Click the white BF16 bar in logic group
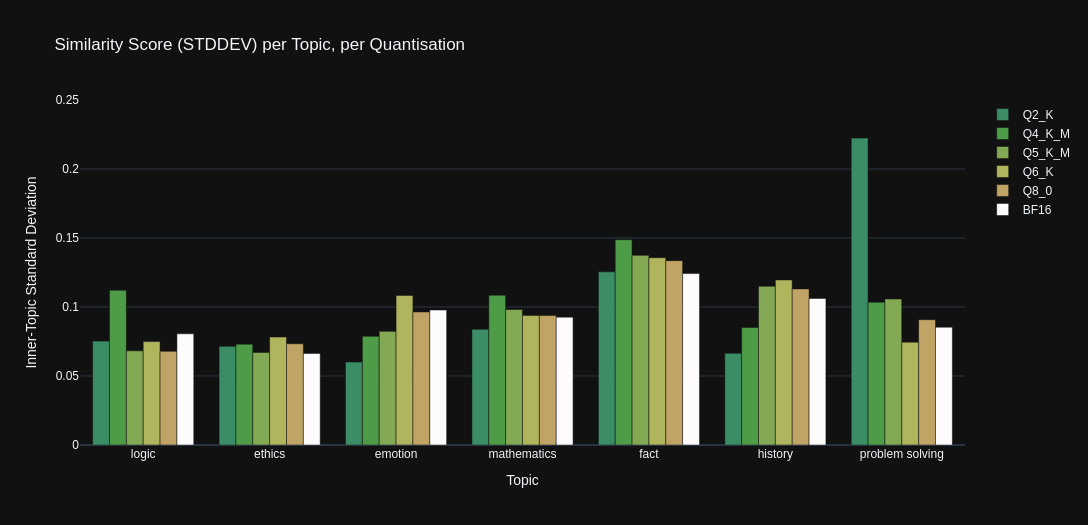 [185, 389]
